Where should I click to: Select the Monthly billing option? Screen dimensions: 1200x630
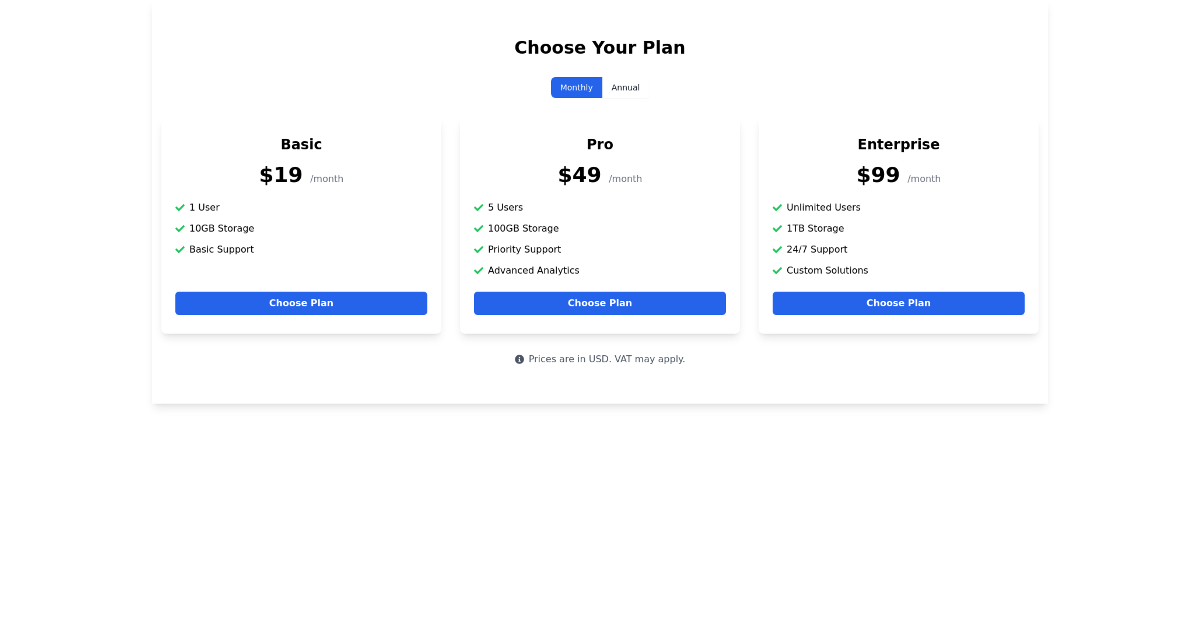[576, 87]
